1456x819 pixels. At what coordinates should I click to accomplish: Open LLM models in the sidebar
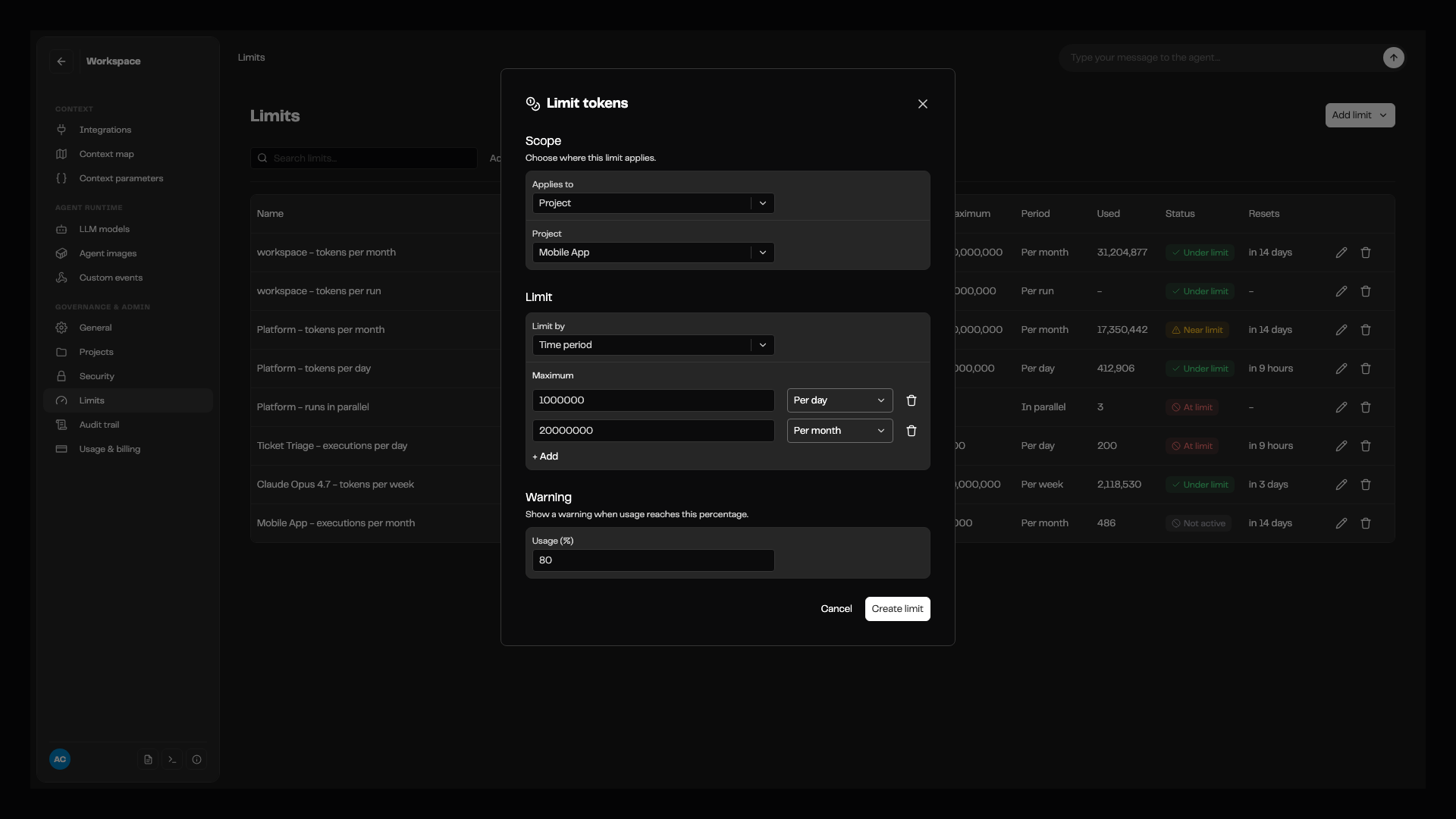(x=128, y=229)
